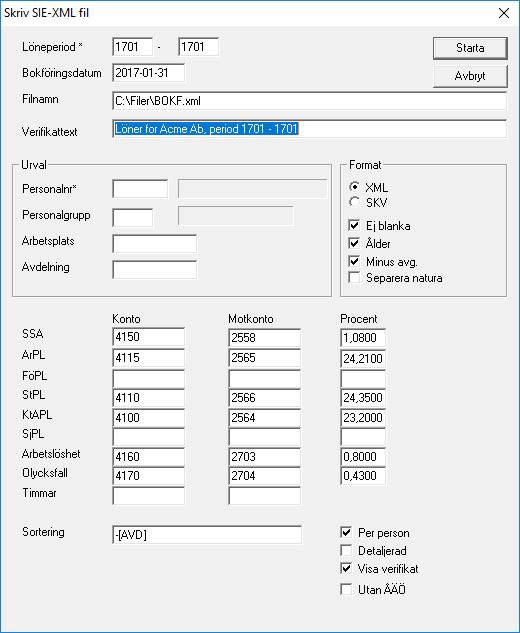The width and height of the screenshot is (520, 633).
Task: Click the KtAPL Konto field 4100
Action: pos(149,418)
